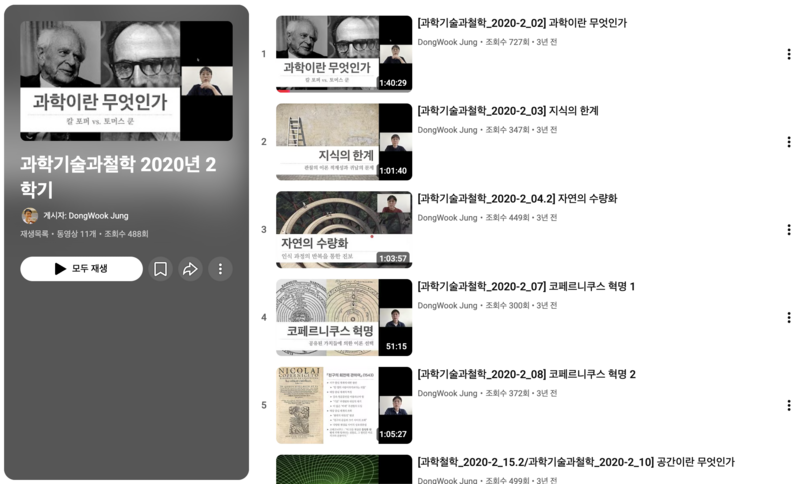Open video title [과학기술과철학_2020-2_02] 과학이란 무엇인가

point(522,23)
